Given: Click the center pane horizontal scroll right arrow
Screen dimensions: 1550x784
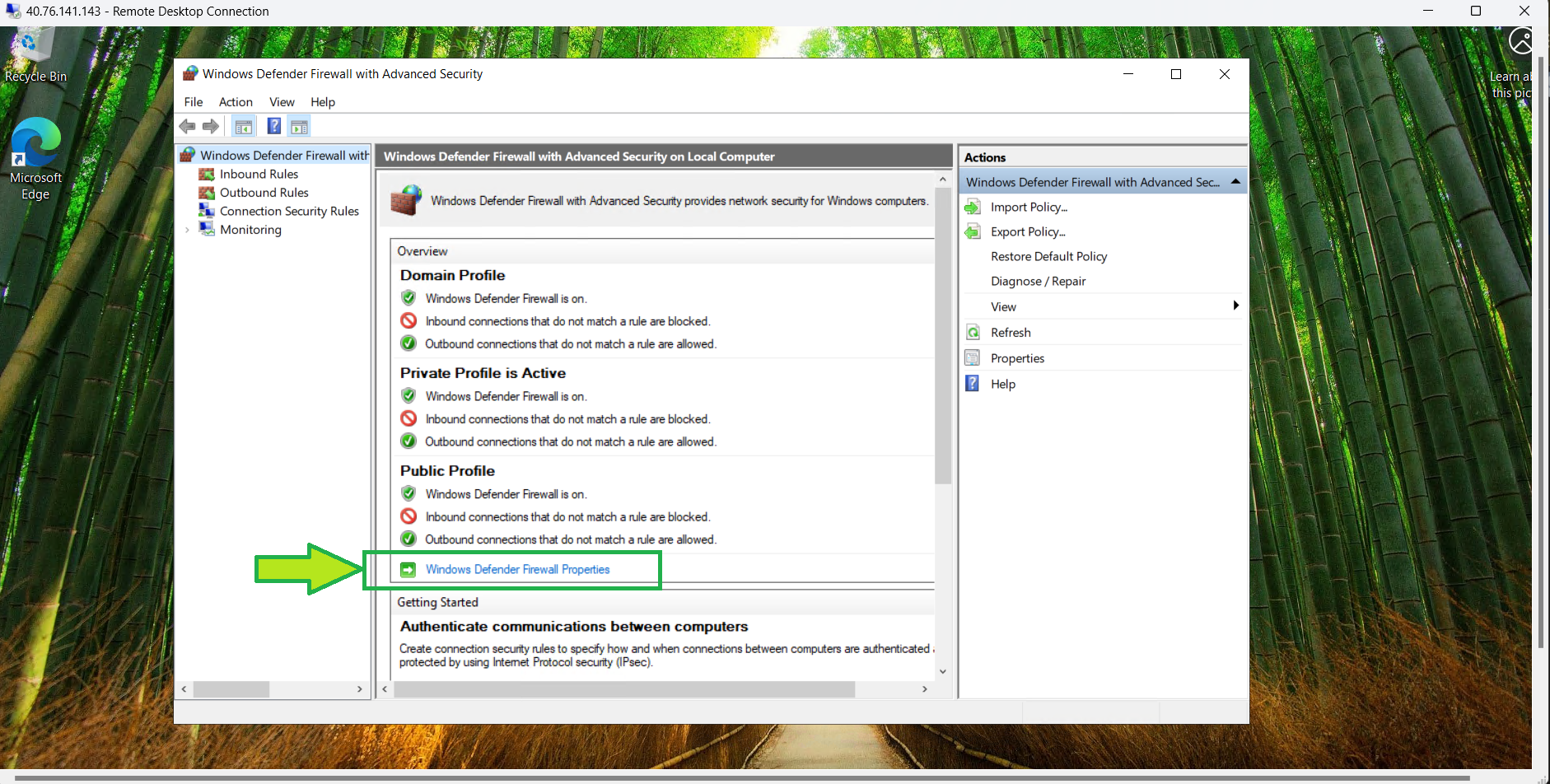Looking at the screenshot, I should [x=925, y=689].
